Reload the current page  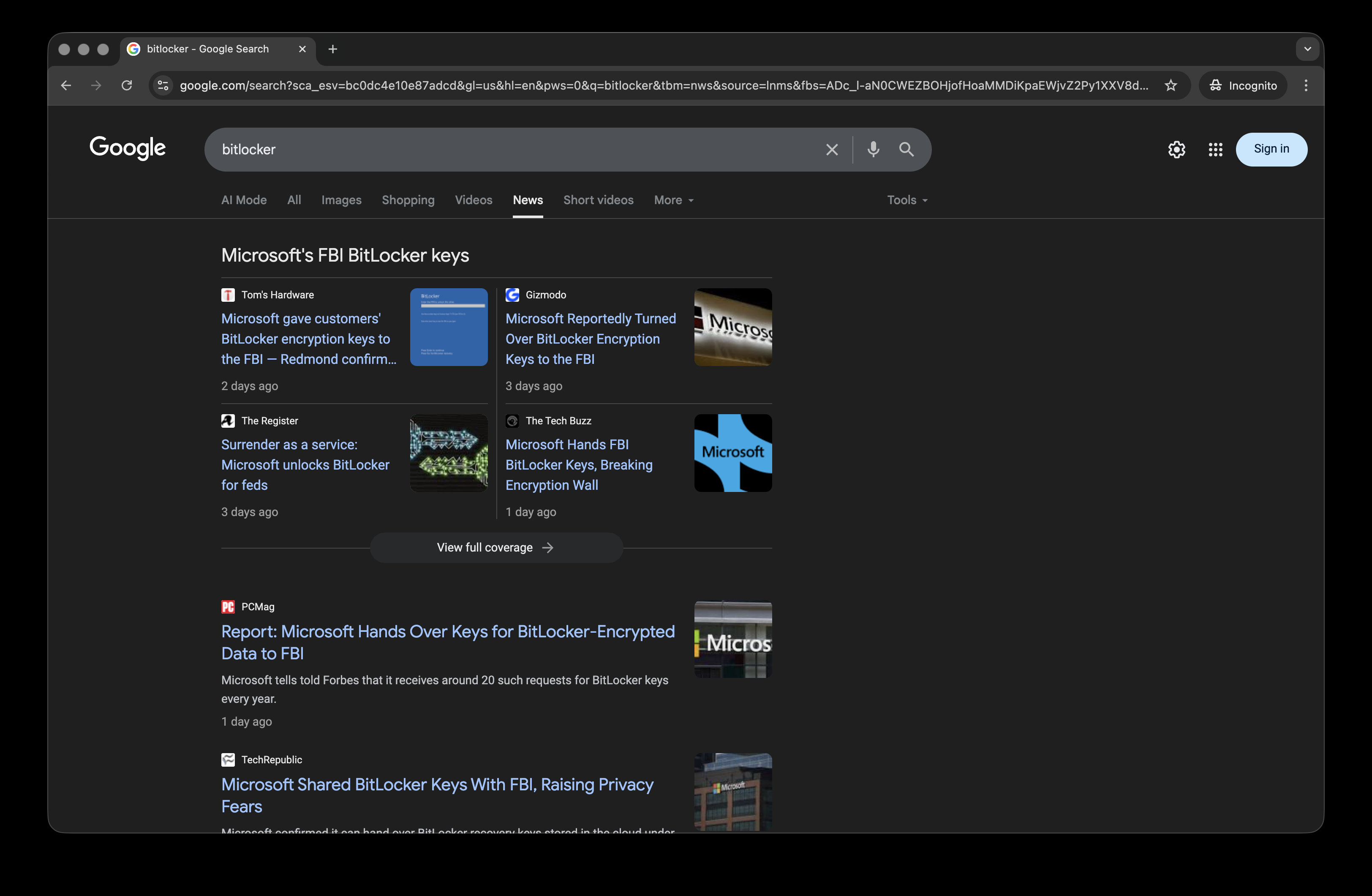point(127,85)
